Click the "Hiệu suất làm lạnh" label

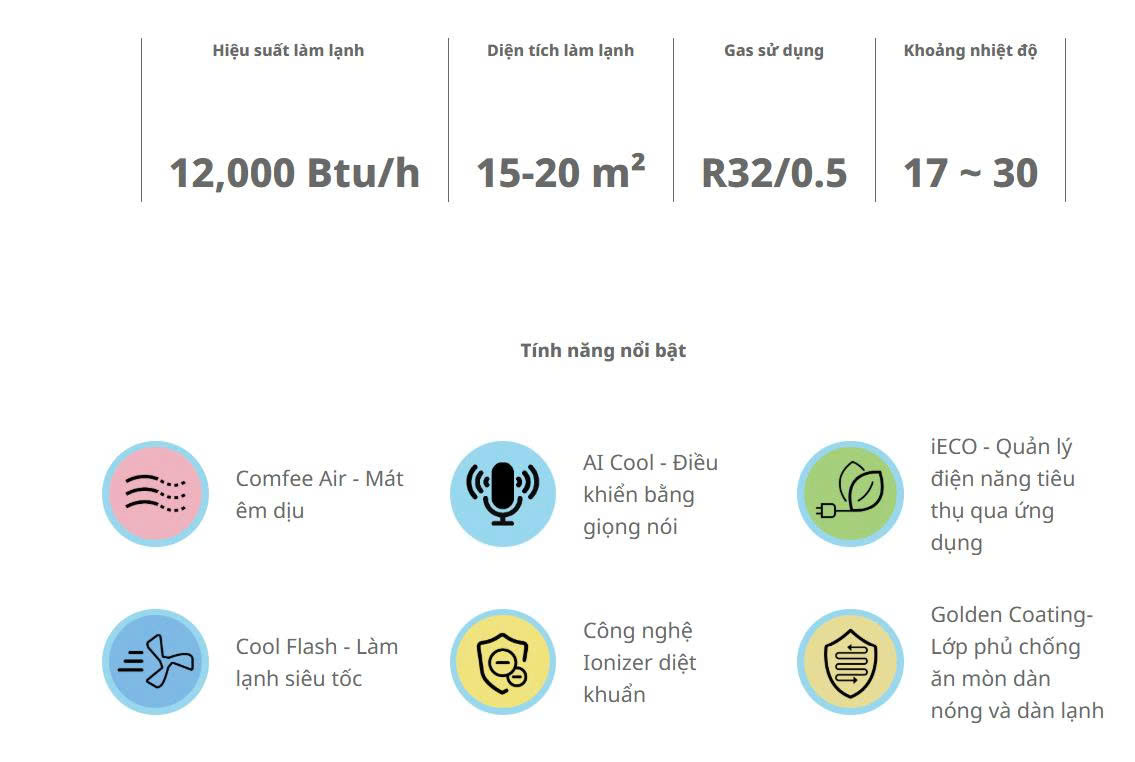[x=288, y=51]
